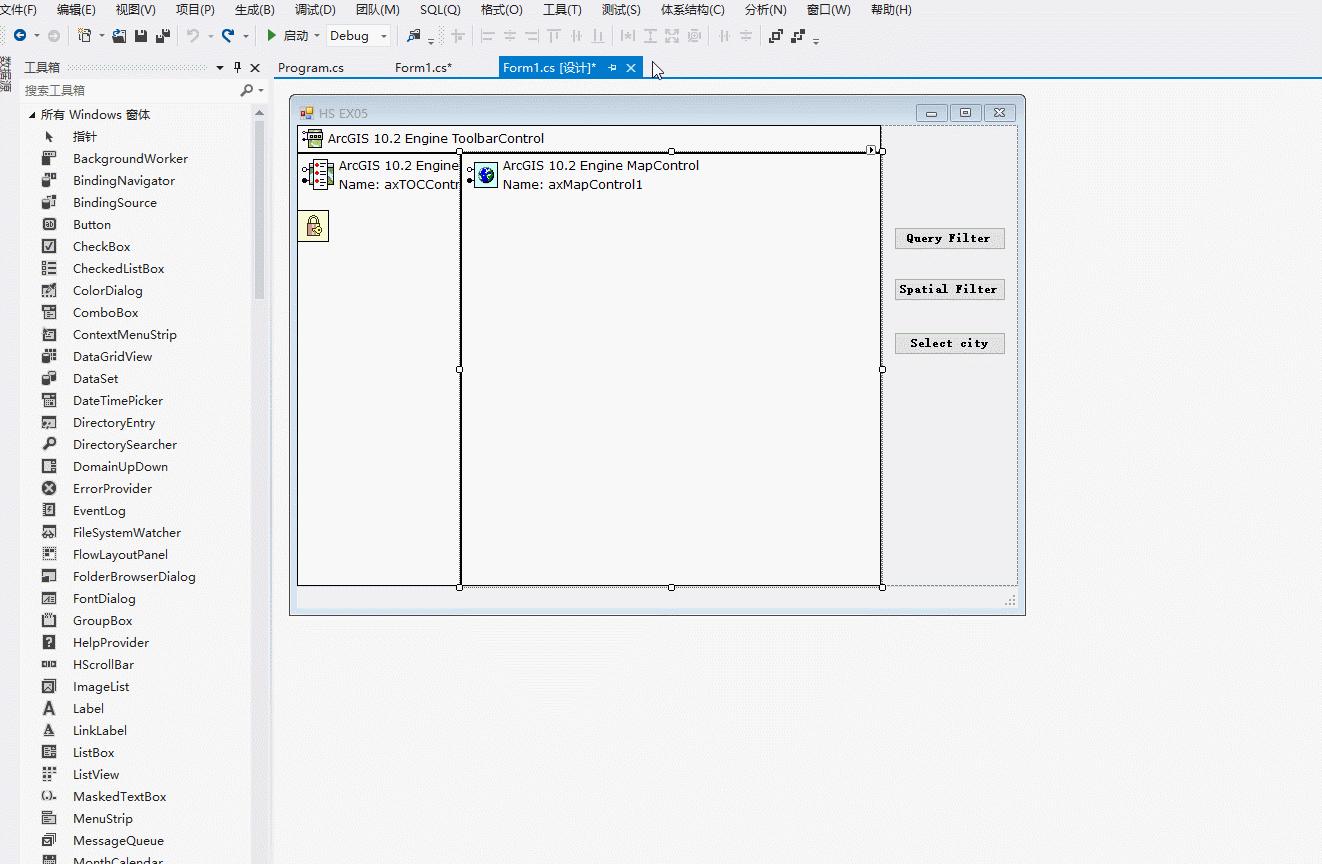Click the open file icon in toolbar
This screenshot has height=864, width=1322.
pyautogui.click(x=119, y=35)
